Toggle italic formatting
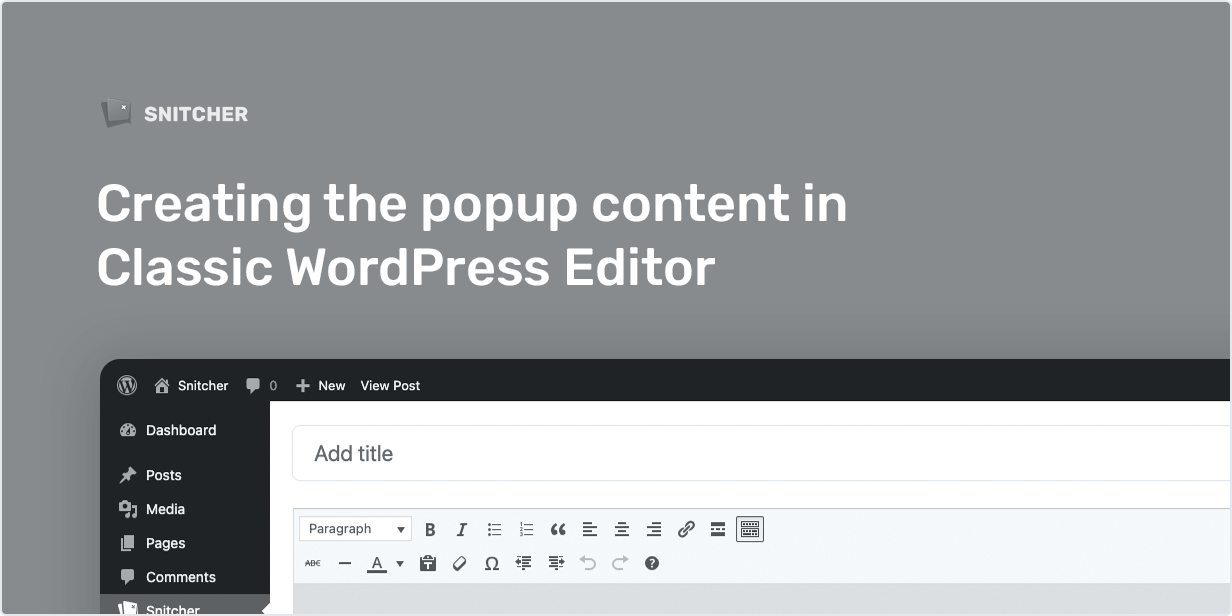The image size is (1232, 616). click(462, 529)
